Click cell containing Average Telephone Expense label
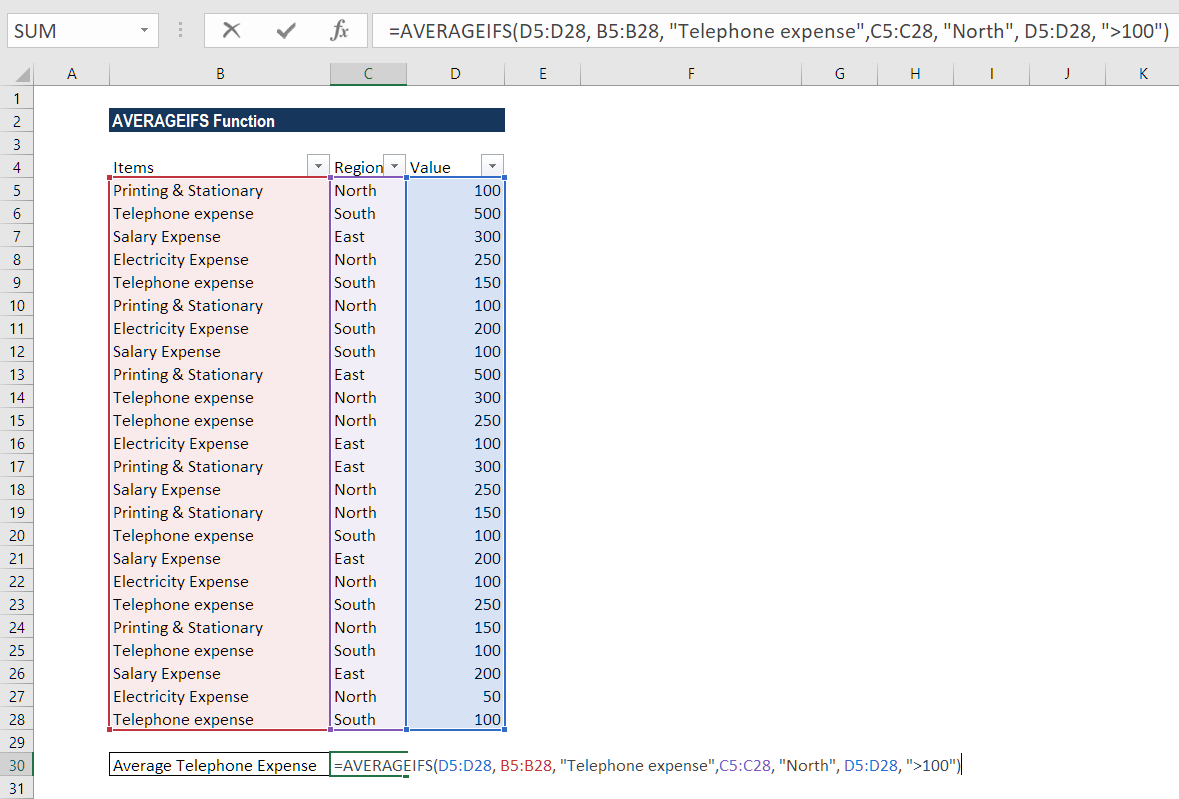This screenshot has height=799, width=1179. coord(219,764)
